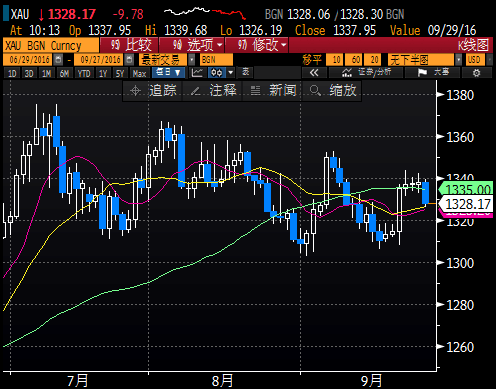
Task: Click the 7月 month axis label
Action: (x=78, y=381)
